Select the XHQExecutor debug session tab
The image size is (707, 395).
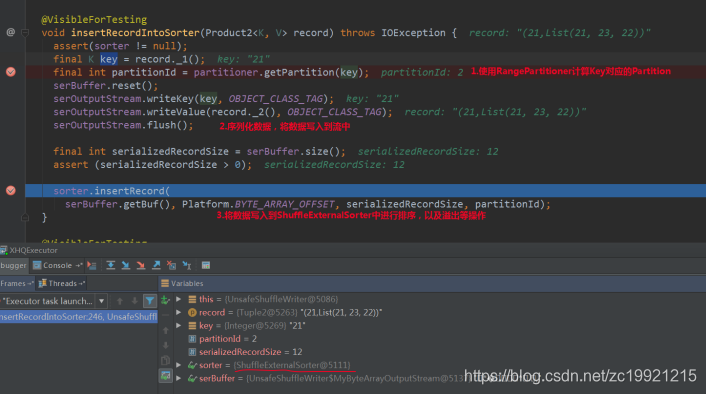[29, 250]
